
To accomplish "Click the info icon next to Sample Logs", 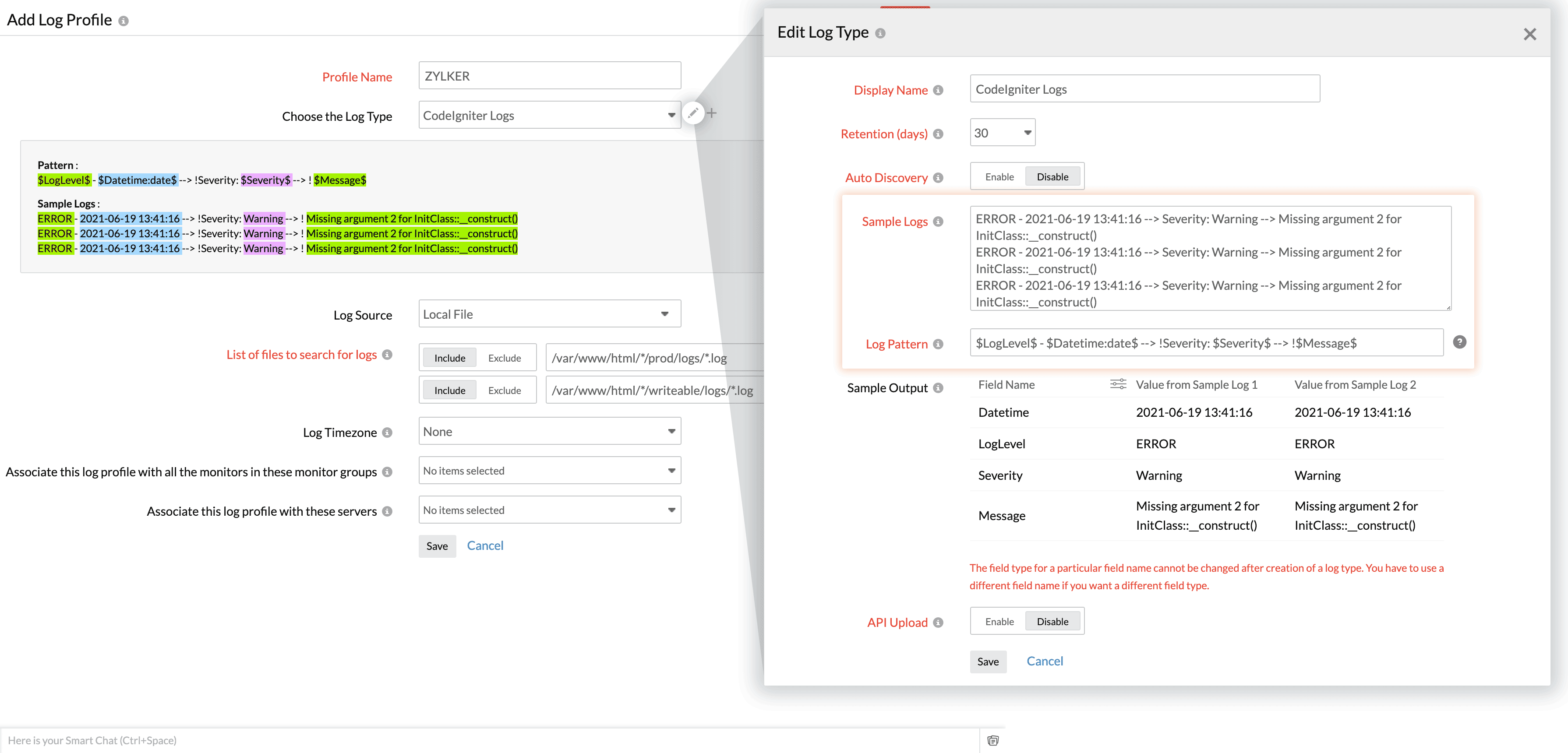I will tap(939, 222).
